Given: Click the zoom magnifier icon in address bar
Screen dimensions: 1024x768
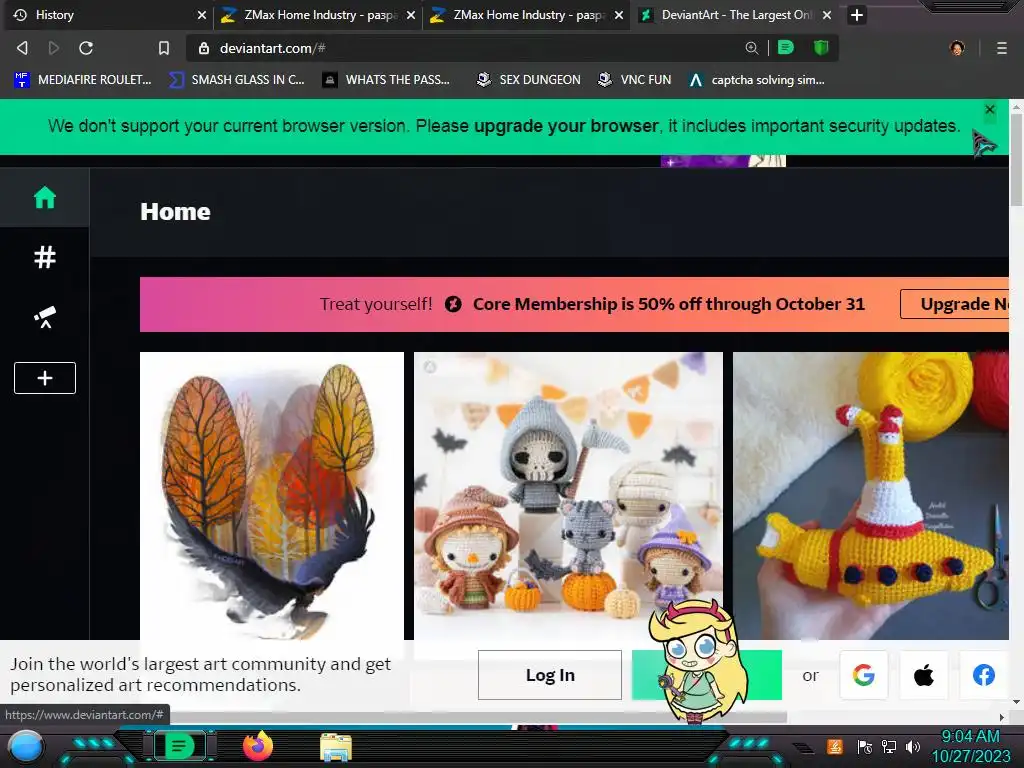Looking at the screenshot, I should (x=752, y=48).
